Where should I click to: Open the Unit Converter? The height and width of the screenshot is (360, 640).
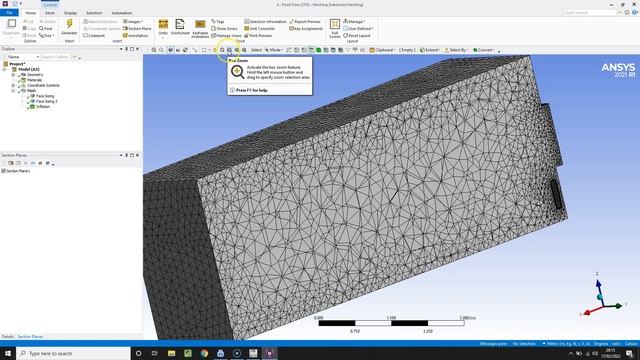coord(260,29)
